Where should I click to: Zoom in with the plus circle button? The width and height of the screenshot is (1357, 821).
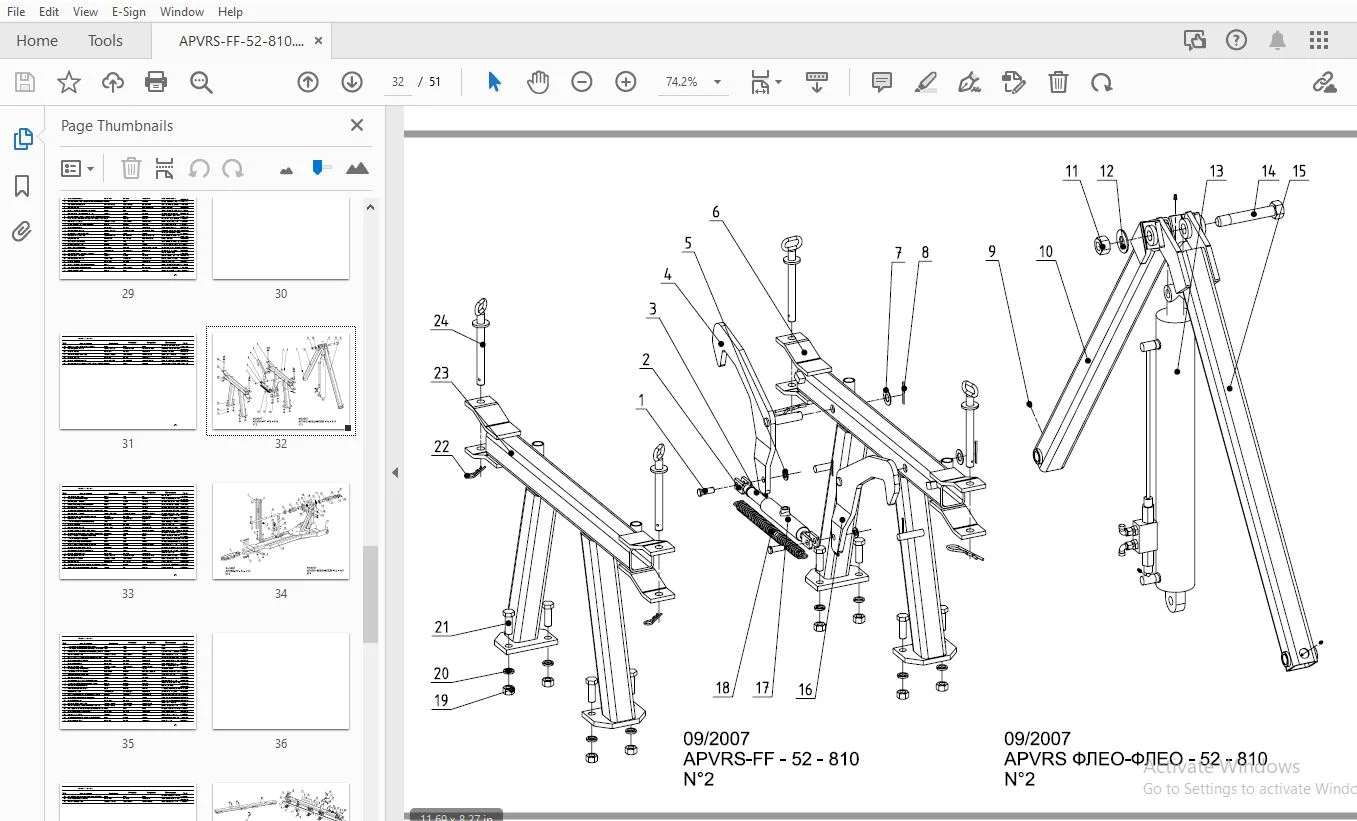[626, 82]
